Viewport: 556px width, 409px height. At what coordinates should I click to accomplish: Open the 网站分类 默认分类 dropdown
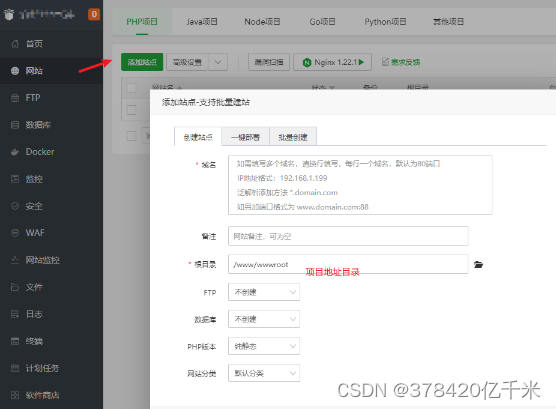(x=264, y=373)
